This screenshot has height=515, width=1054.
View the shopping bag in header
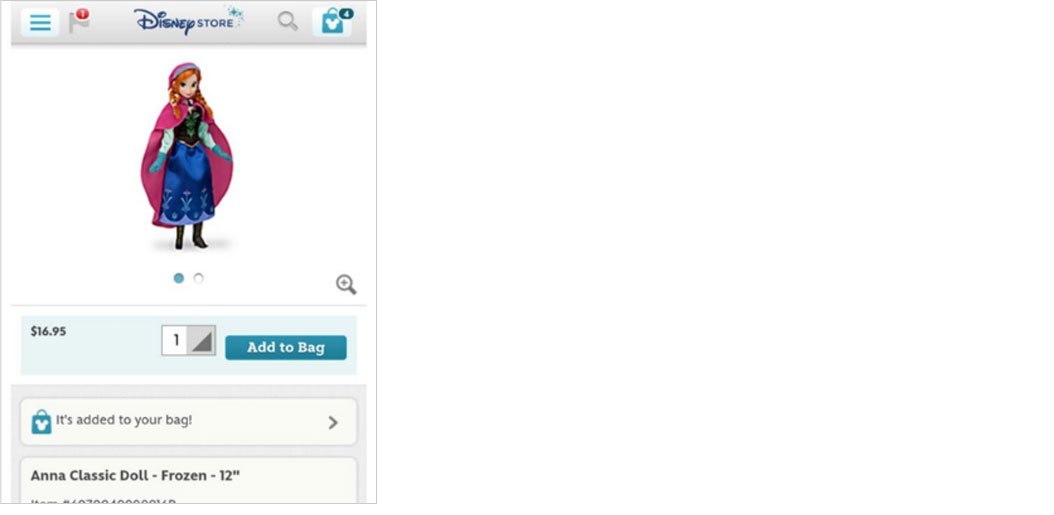331,22
